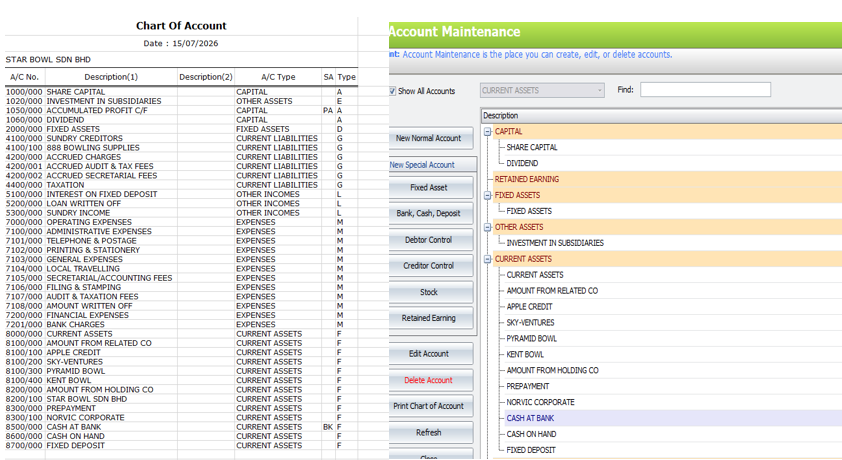Collapse the CAPITAL tree group
The width and height of the screenshot is (842, 460).
click(x=488, y=132)
